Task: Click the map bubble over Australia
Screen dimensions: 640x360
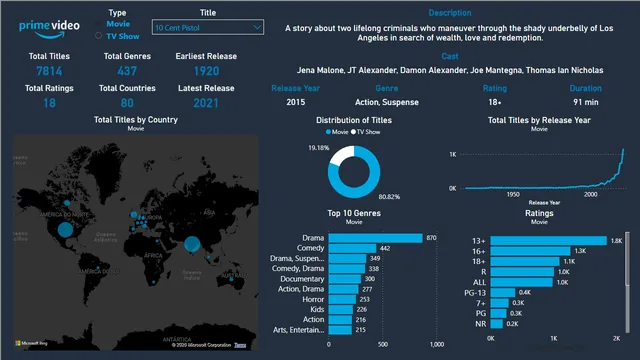Action: (231, 280)
